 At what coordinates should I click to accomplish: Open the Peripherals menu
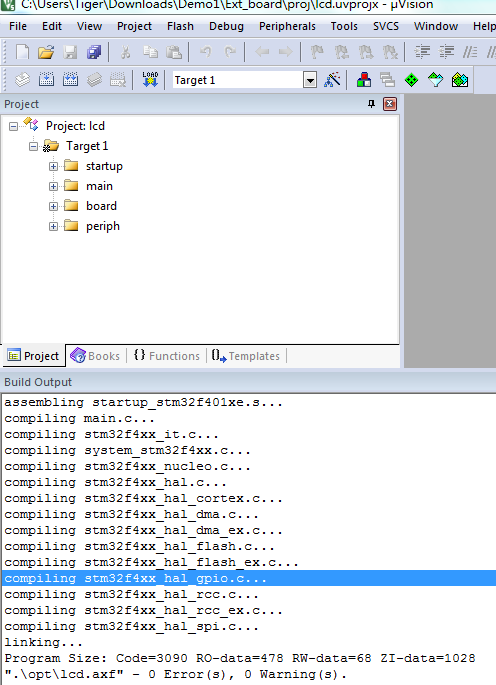coord(287,26)
